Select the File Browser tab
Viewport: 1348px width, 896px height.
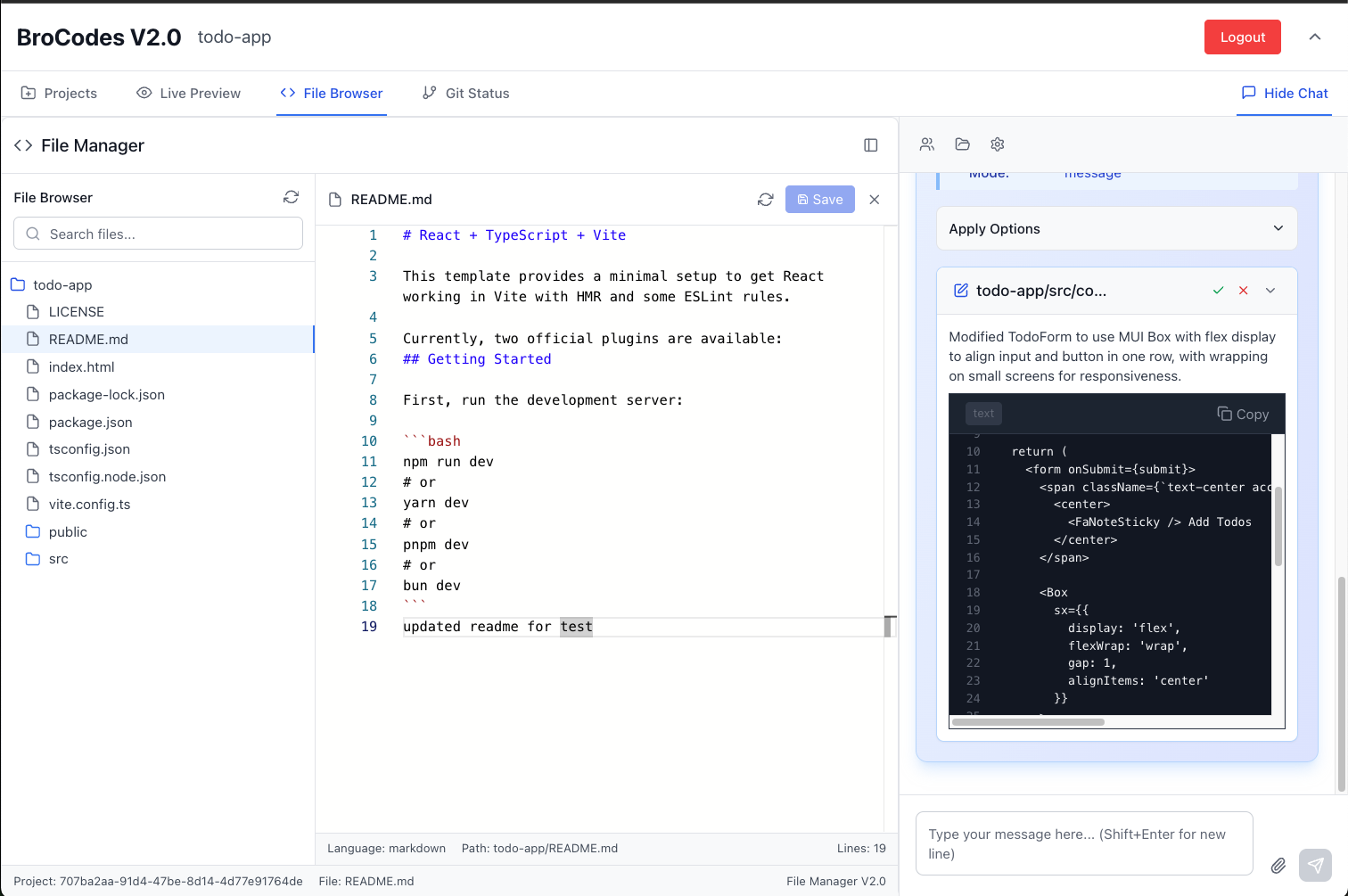pyautogui.click(x=332, y=94)
